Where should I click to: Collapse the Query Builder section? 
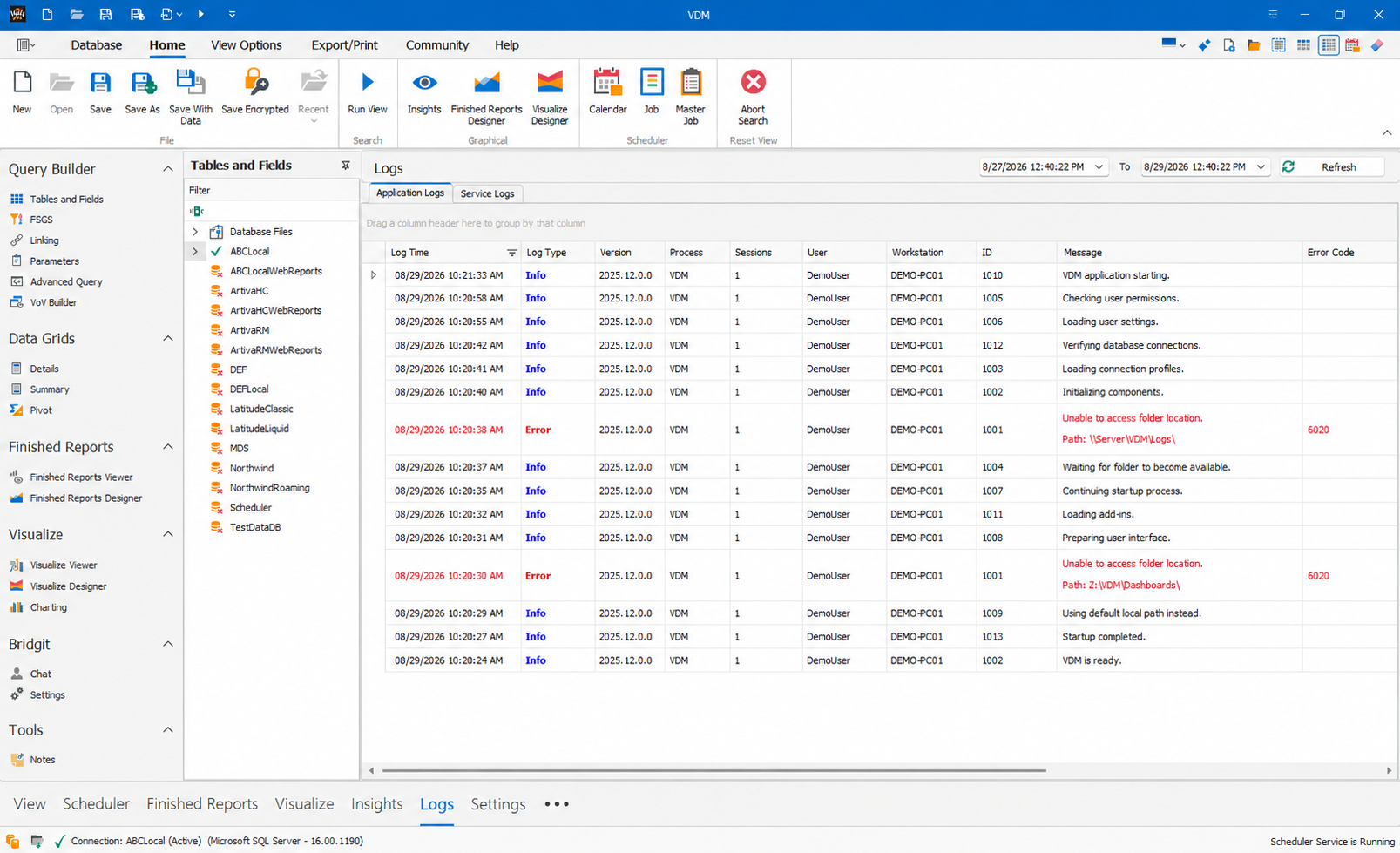(168, 169)
